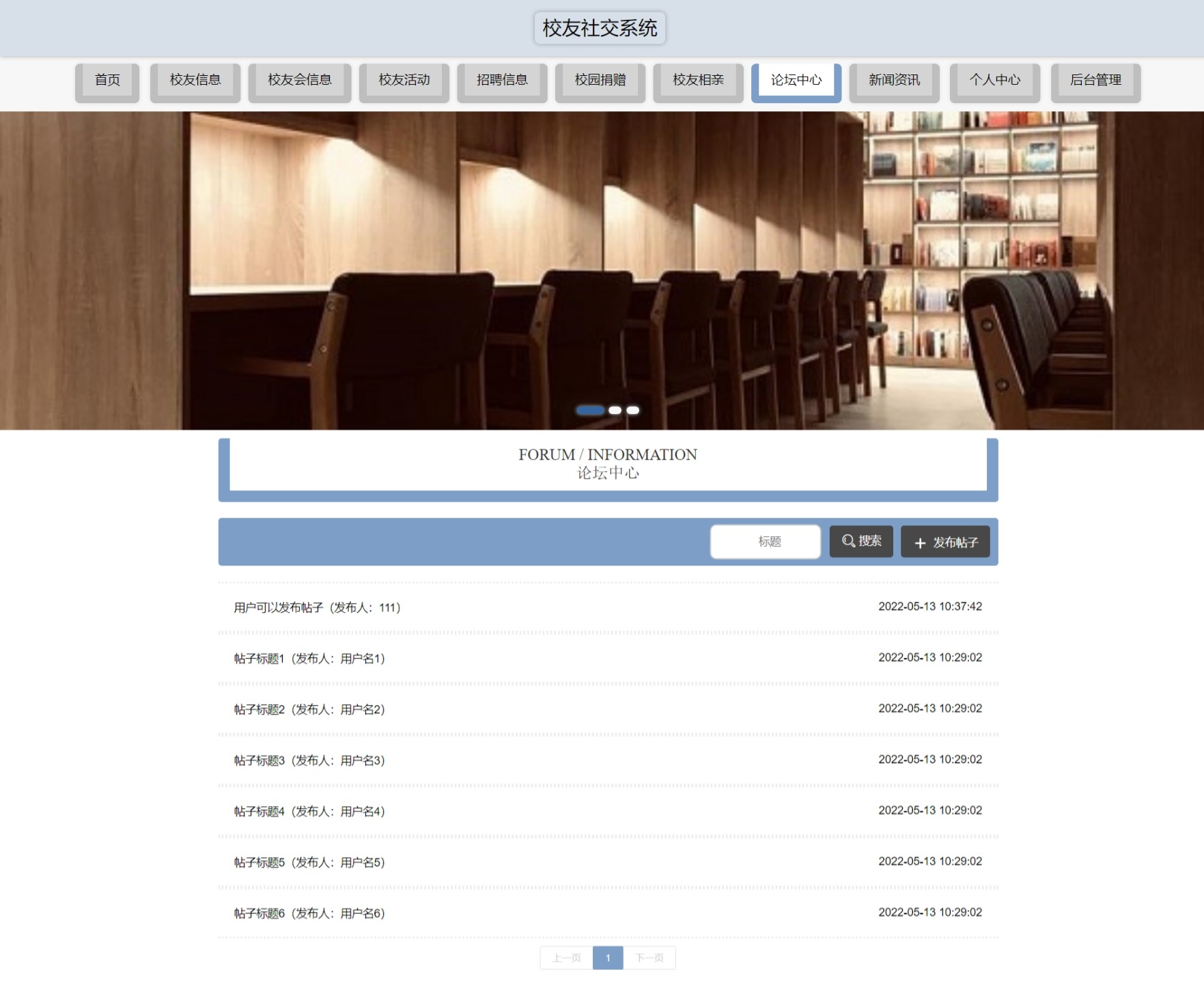
Task: Open the post 帖子标题6 by 用户名6
Action: [x=608, y=913]
